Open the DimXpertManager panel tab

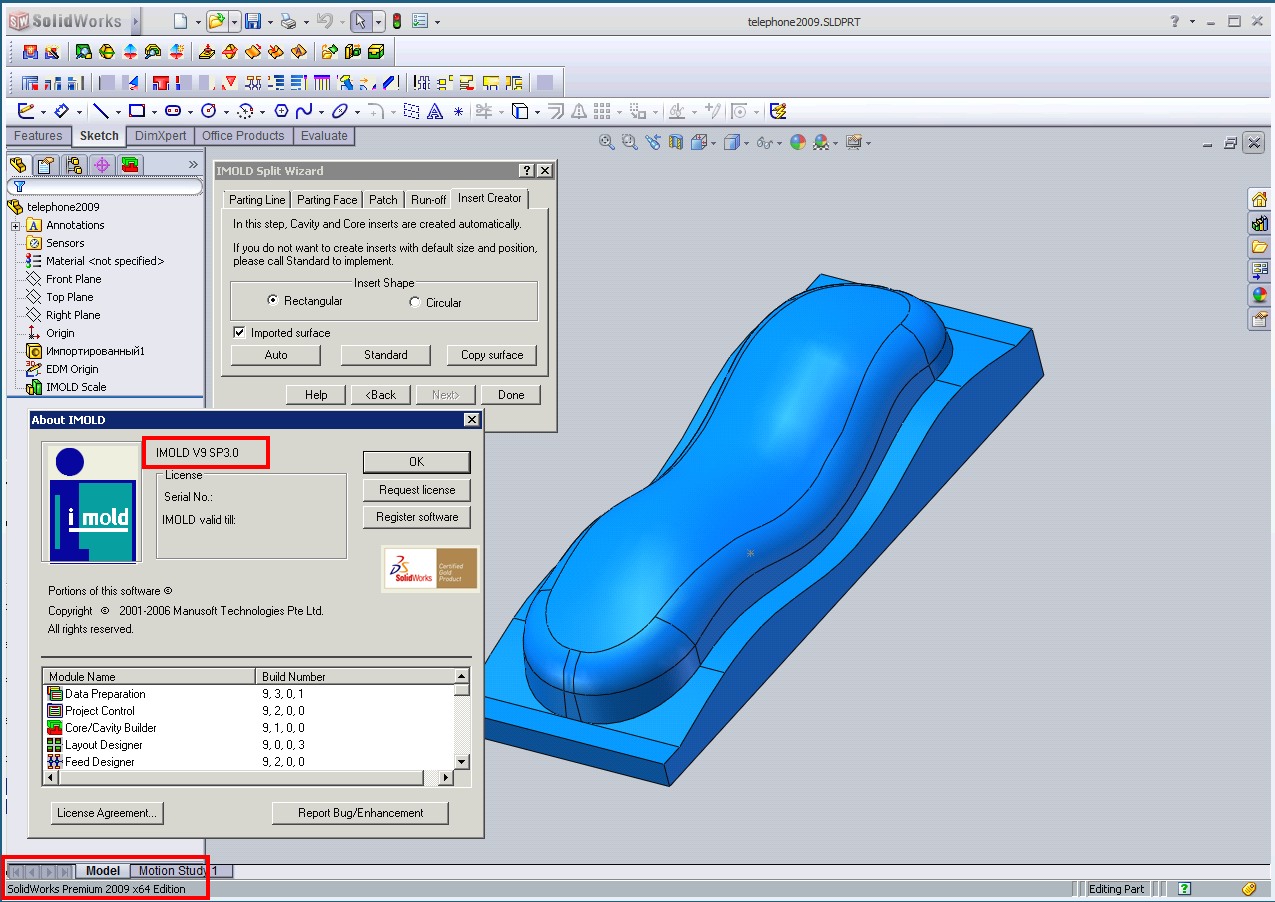coord(101,165)
